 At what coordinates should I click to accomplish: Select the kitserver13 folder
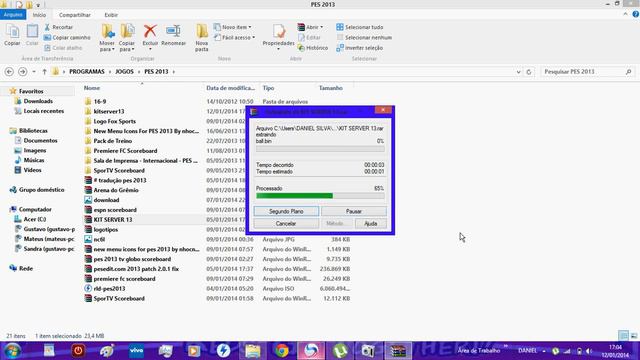pos(109,111)
